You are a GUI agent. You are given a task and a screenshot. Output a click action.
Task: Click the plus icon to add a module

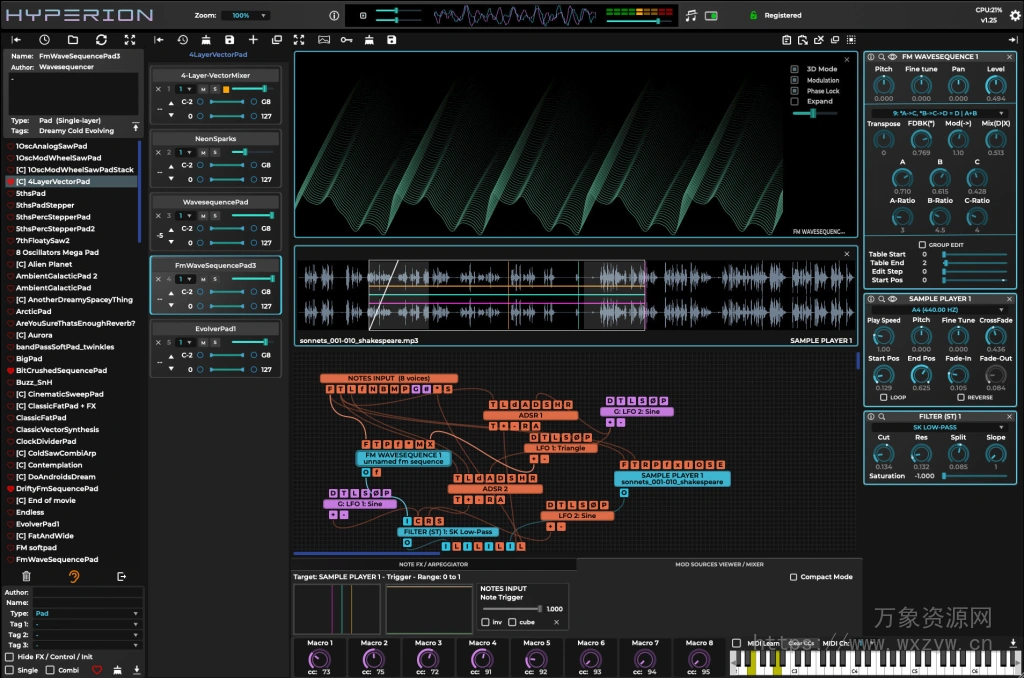coord(253,40)
